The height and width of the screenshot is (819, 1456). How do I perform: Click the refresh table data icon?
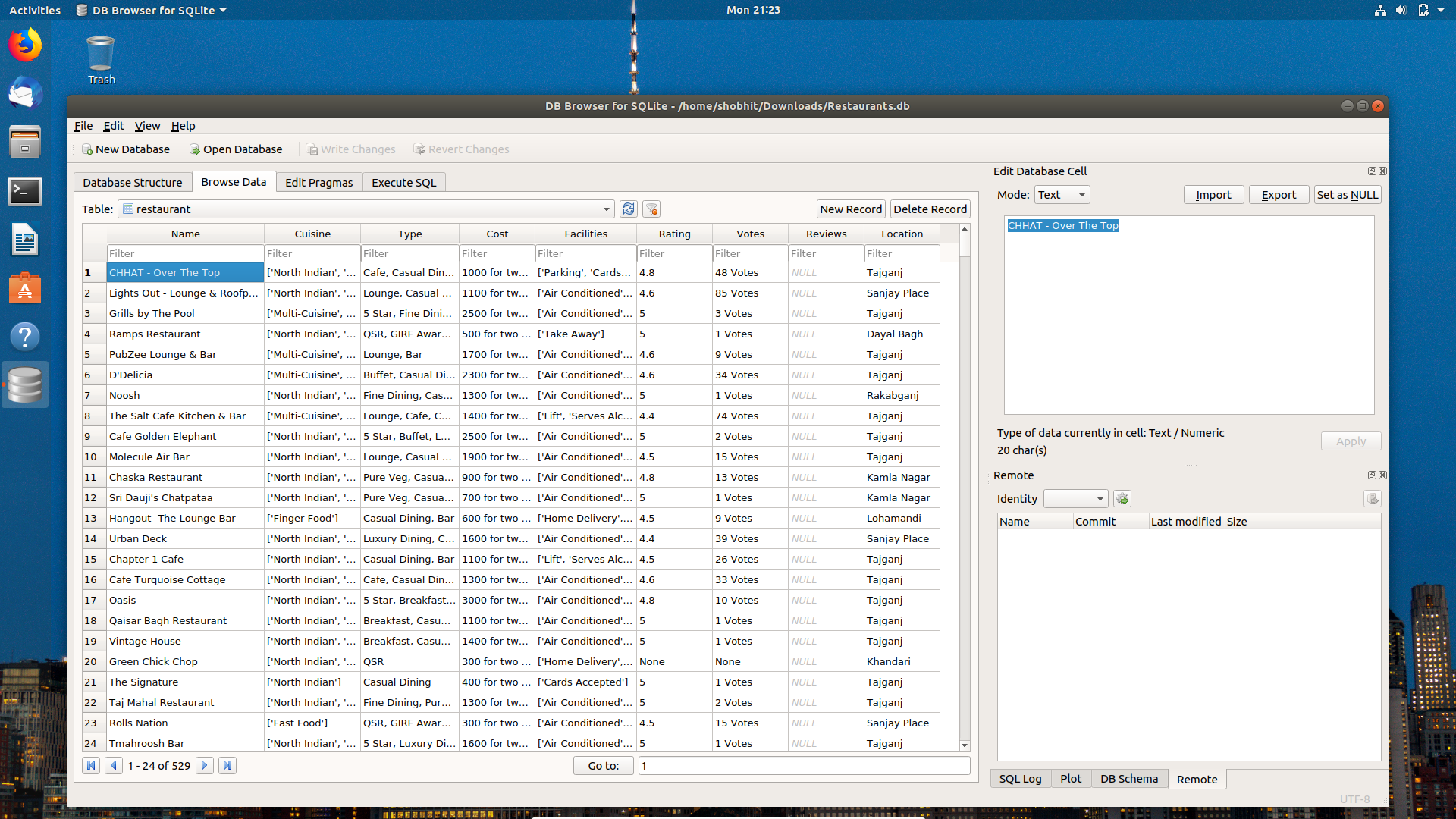click(x=628, y=209)
